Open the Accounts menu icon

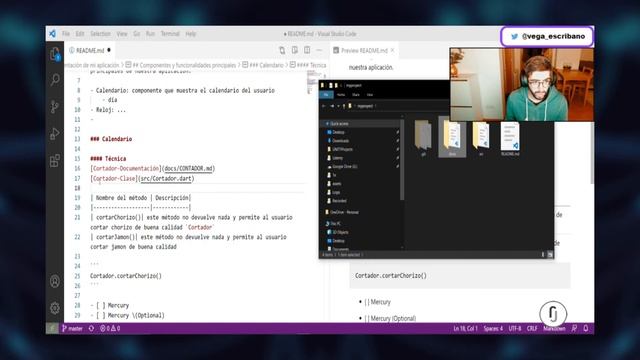point(55,281)
